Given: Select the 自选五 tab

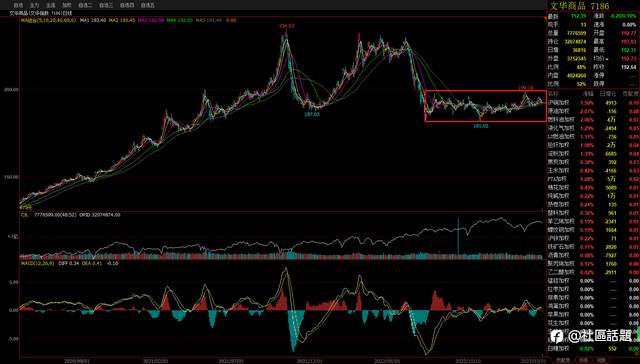Looking at the screenshot, I should pos(148,5).
